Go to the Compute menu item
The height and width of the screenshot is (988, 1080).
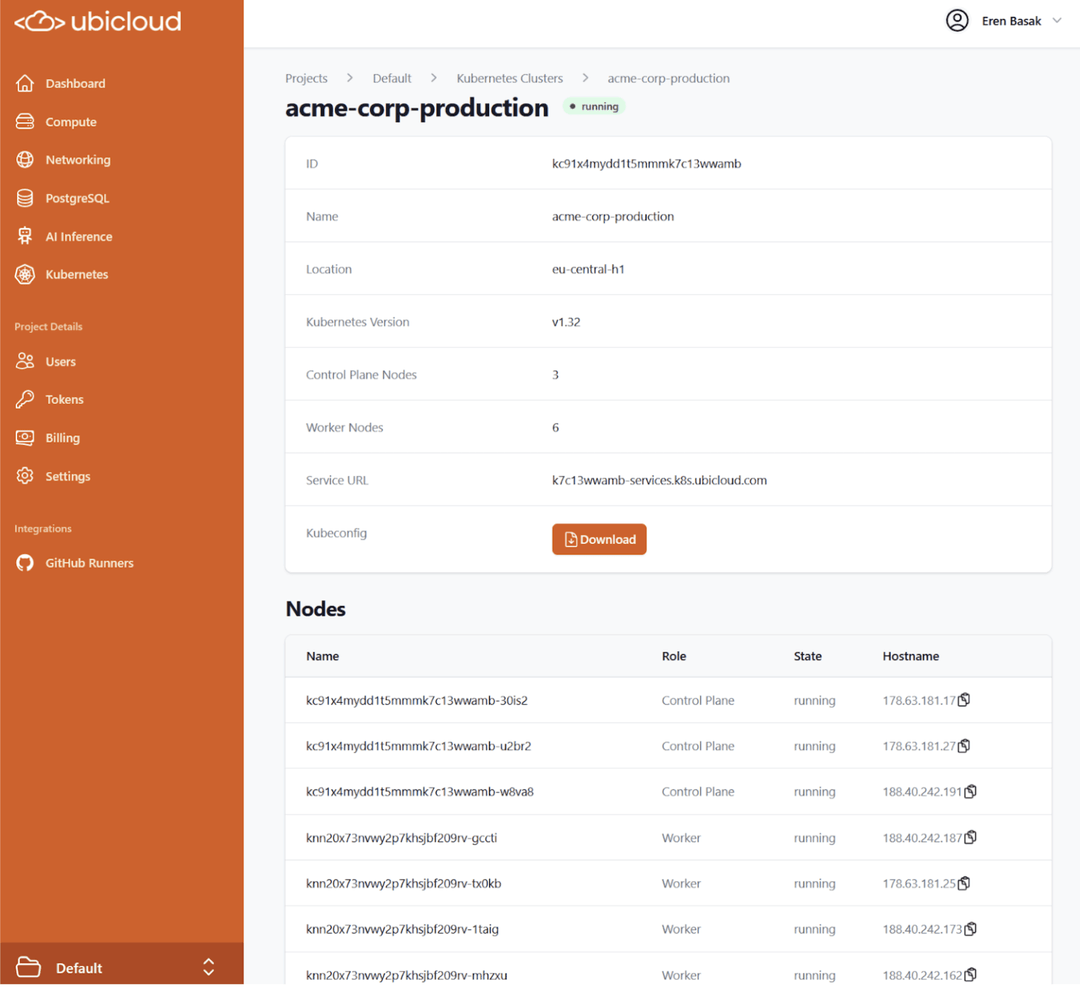pos(71,122)
